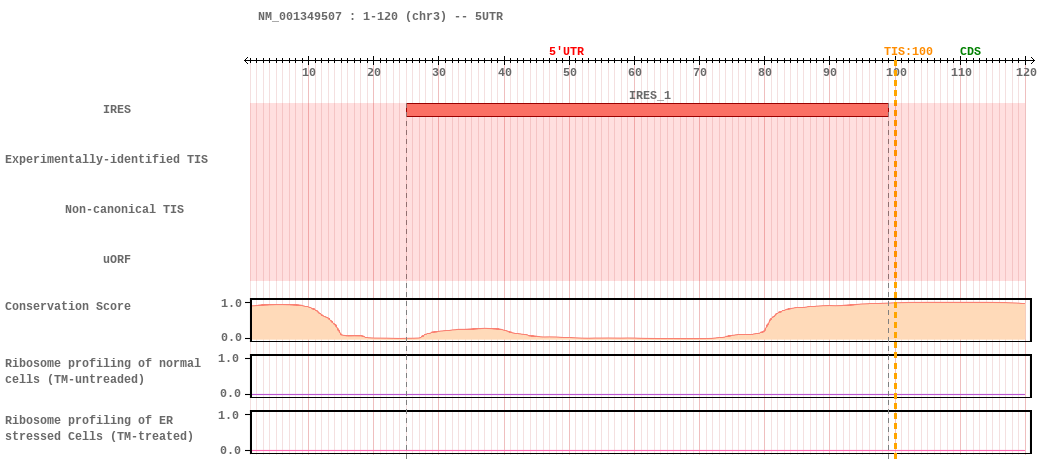Click inside the TM-untreated ribosome profiling plot
Viewport: 1050px width, 464px height.
[x=640, y=377]
